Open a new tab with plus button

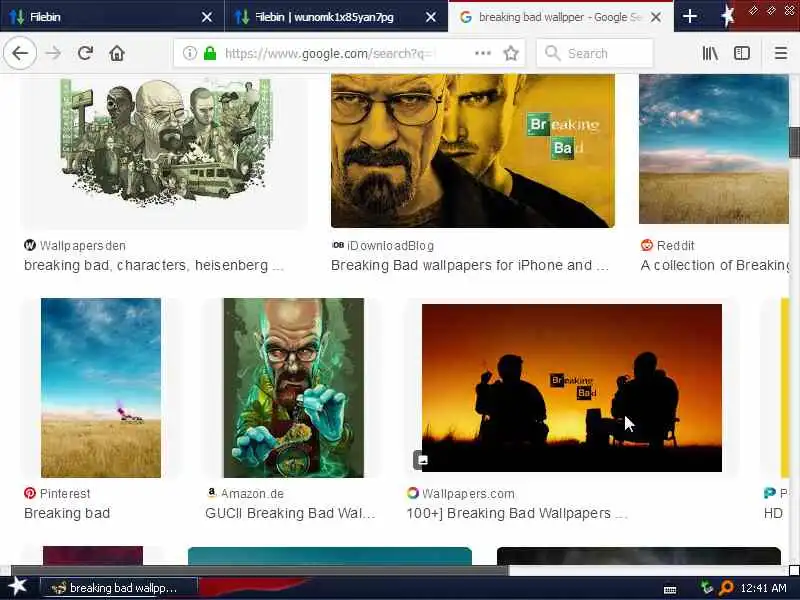690,16
